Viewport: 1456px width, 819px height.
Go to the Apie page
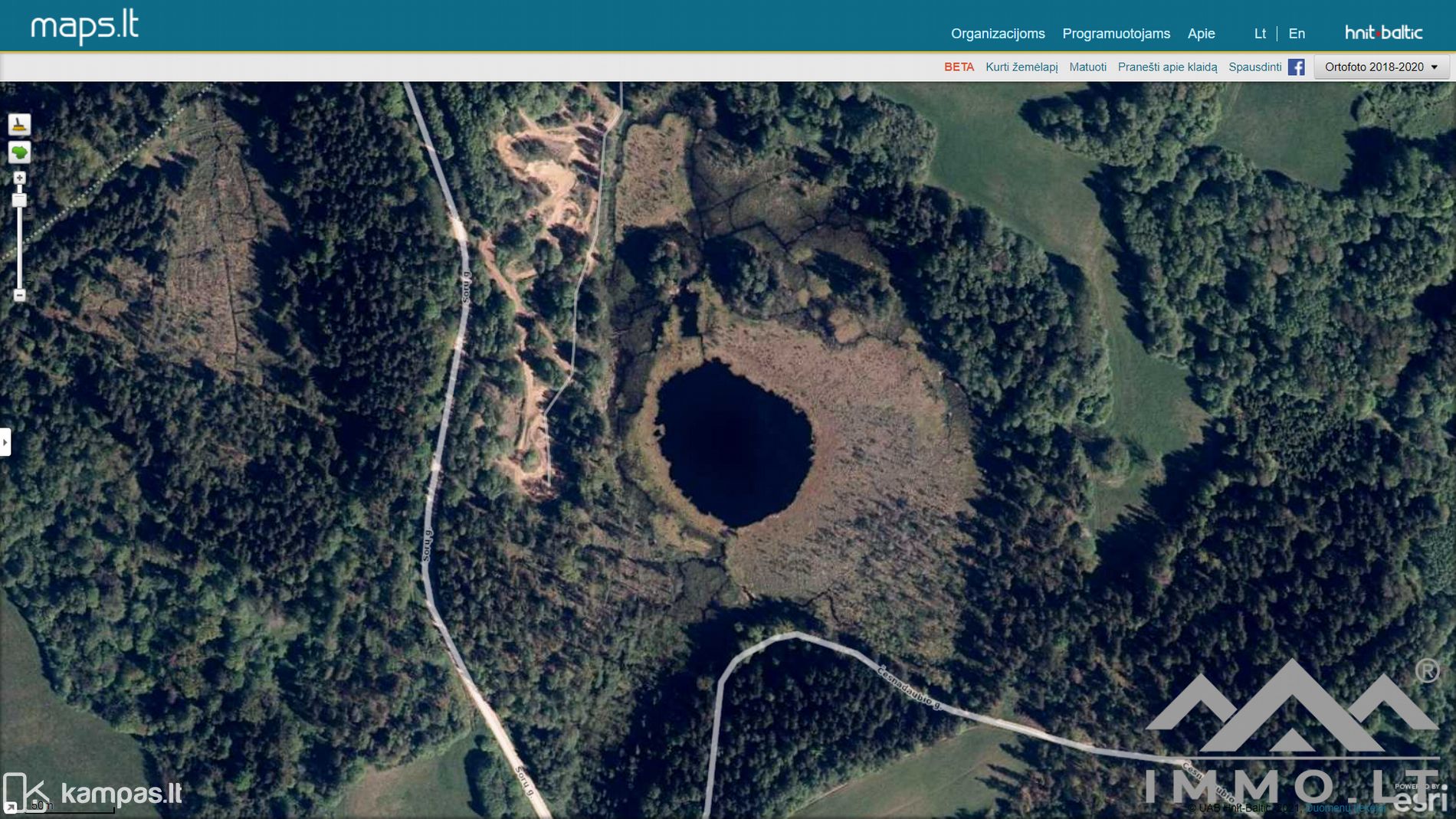click(1201, 34)
